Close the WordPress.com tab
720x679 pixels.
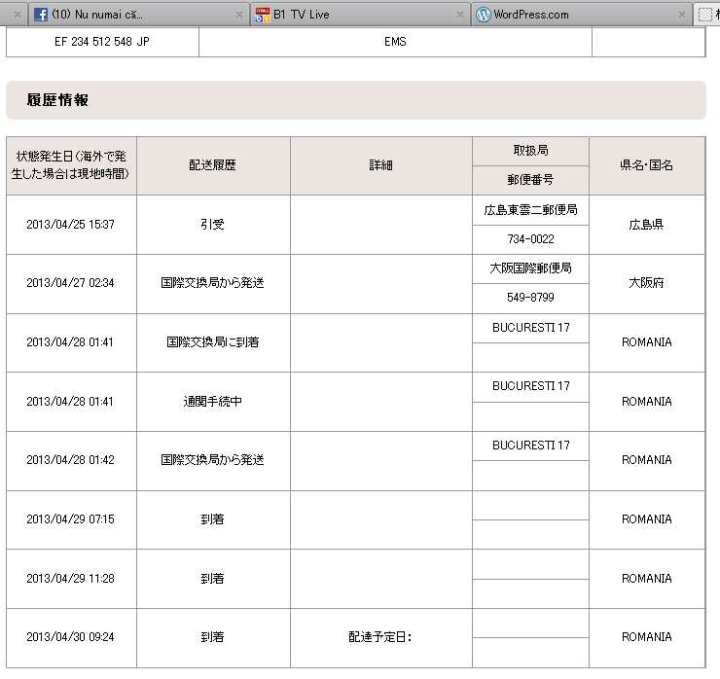click(682, 15)
